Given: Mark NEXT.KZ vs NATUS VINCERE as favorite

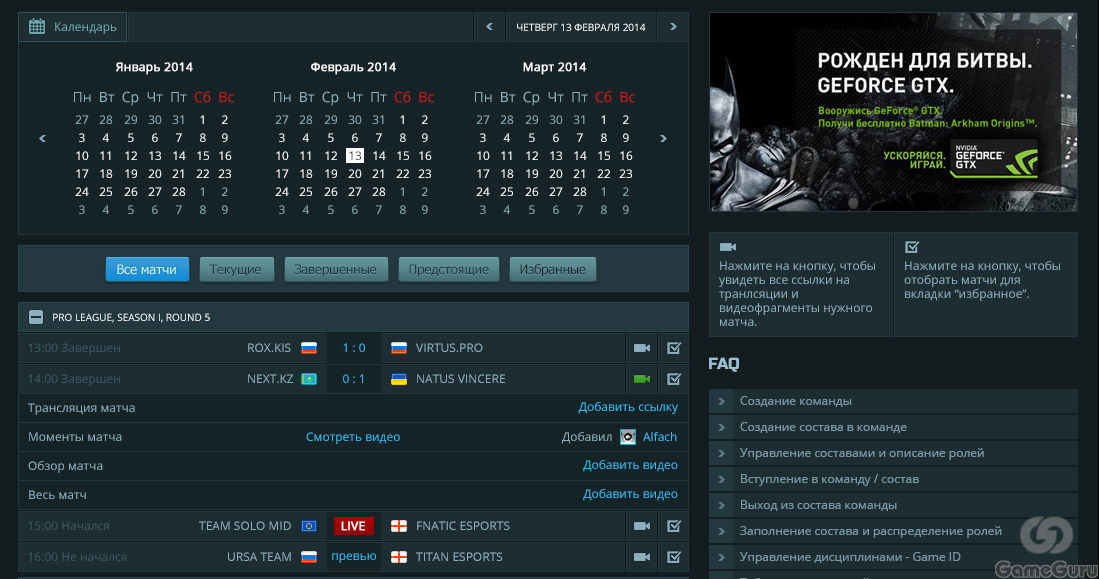Looking at the screenshot, I should tap(674, 379).
